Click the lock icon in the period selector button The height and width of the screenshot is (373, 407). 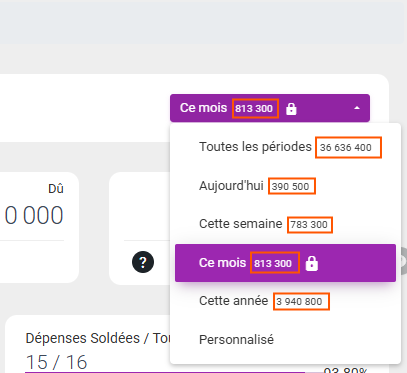291,109
